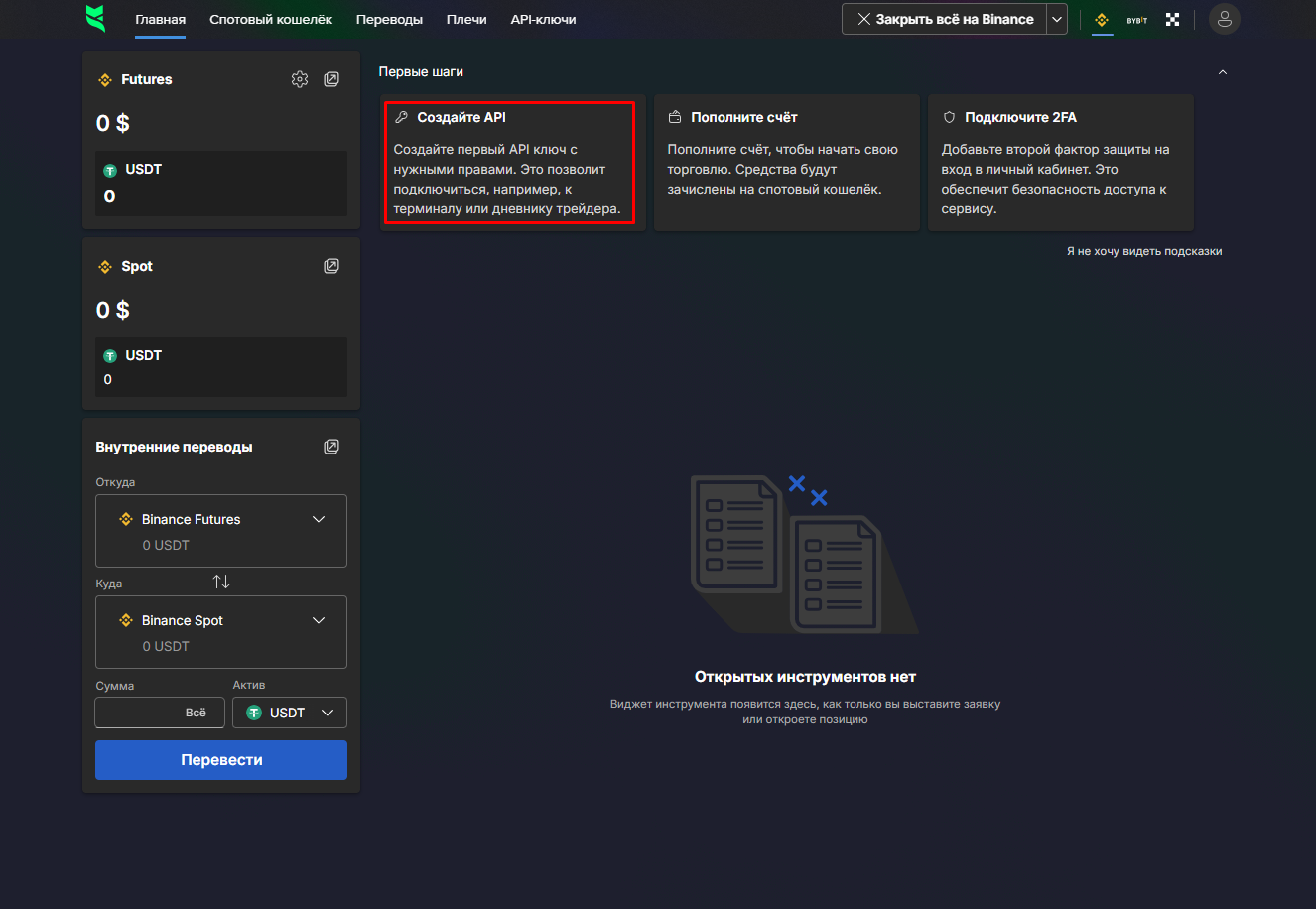Go to the Главная tab
The image size is (1316, 909).
161,19
